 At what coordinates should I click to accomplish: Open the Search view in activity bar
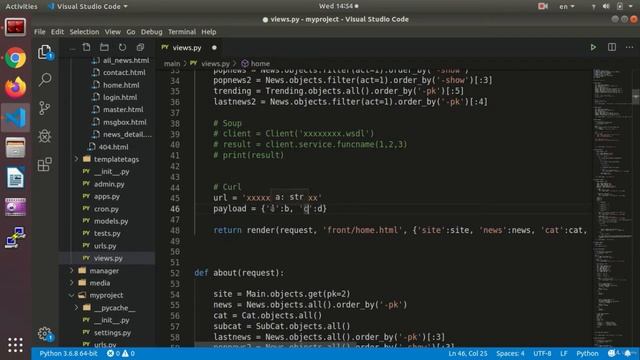(x=45, y=79)
